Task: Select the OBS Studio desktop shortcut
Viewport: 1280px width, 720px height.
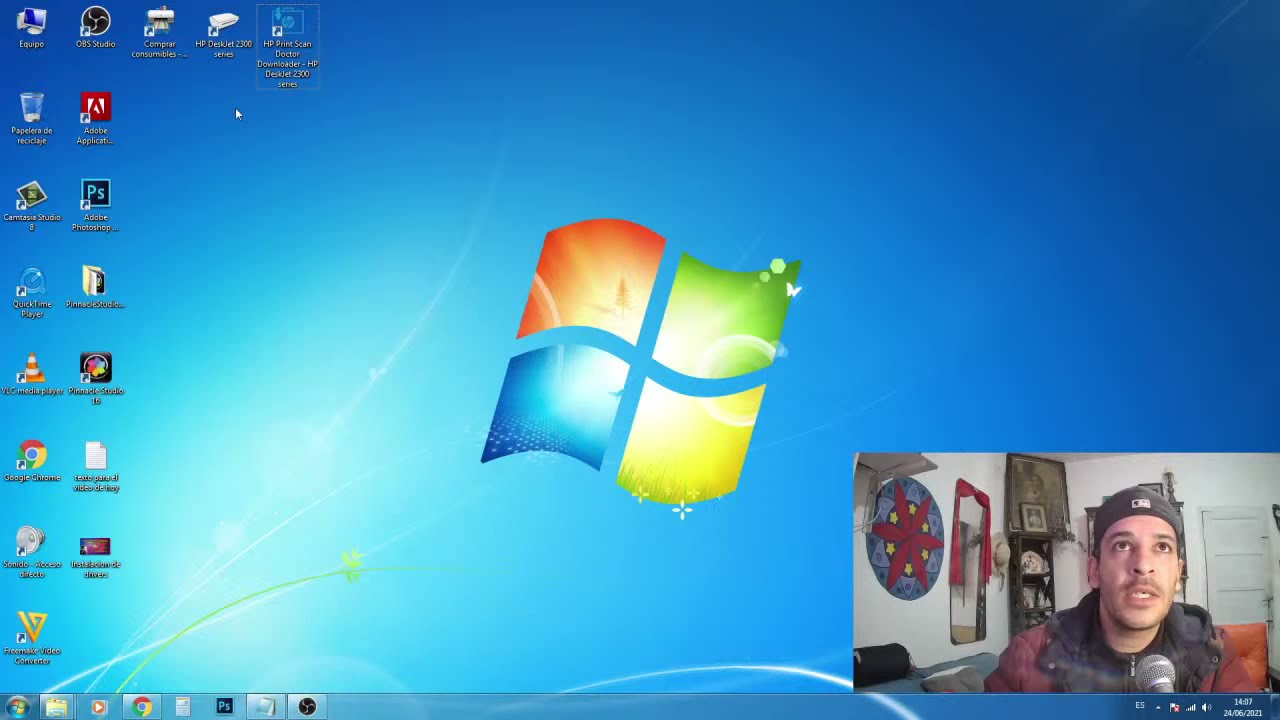Action: pos(95,28)
